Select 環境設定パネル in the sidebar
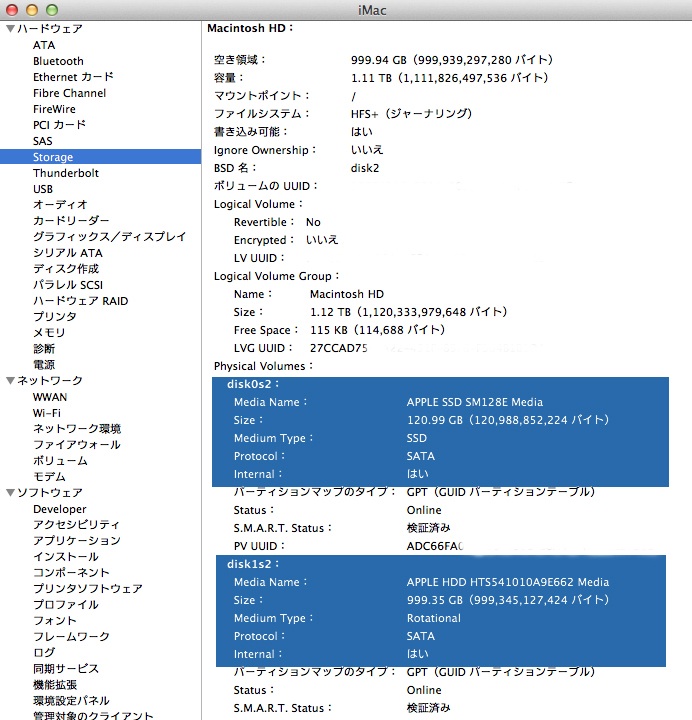 71,701
